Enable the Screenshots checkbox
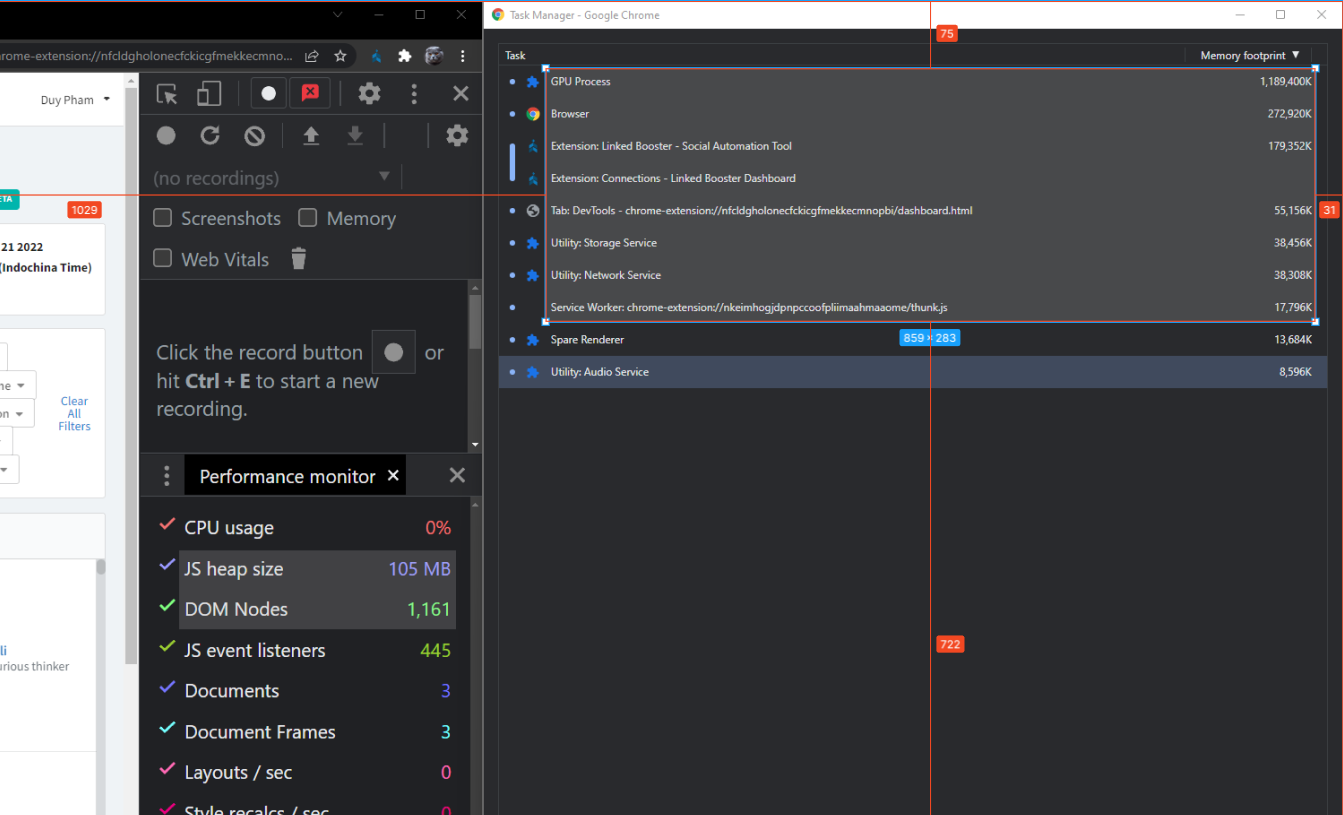Image resolution: width=1343 pixels, height=815 pixels. pos(162,218)
